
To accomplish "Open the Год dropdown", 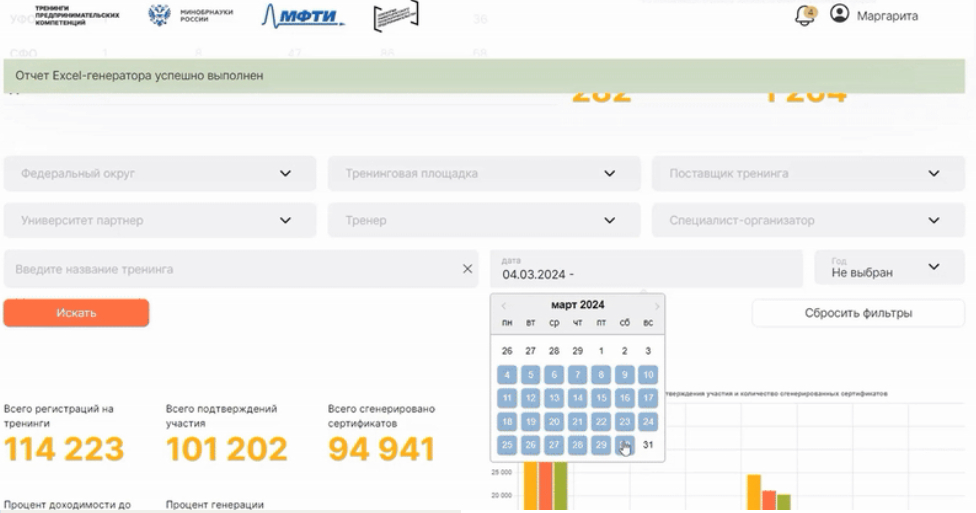I will (889, 268).
